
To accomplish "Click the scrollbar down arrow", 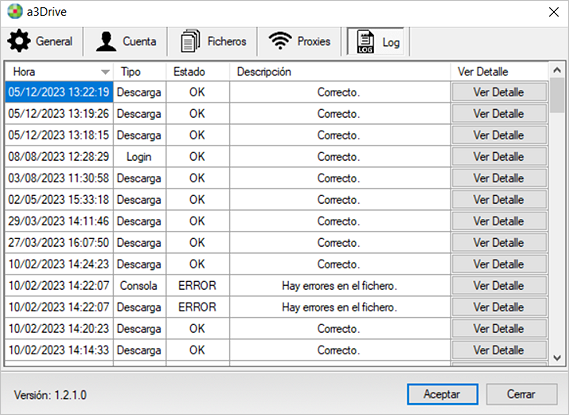I will pyautogui.click(x=557, y=358).
